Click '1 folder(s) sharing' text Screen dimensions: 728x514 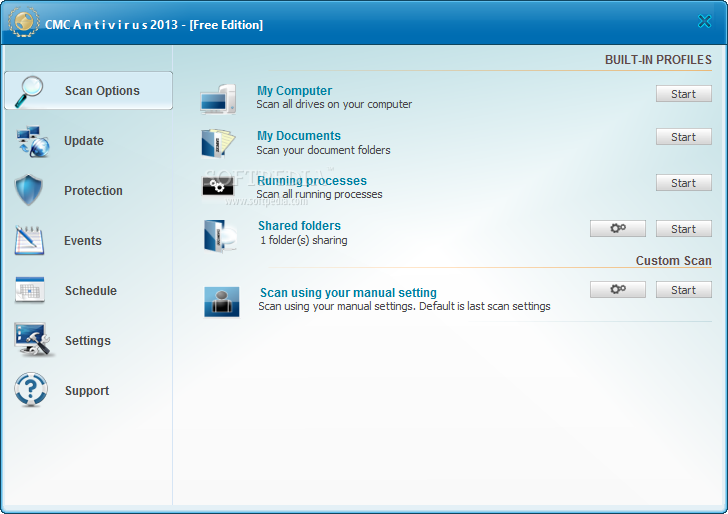(304, 240)
